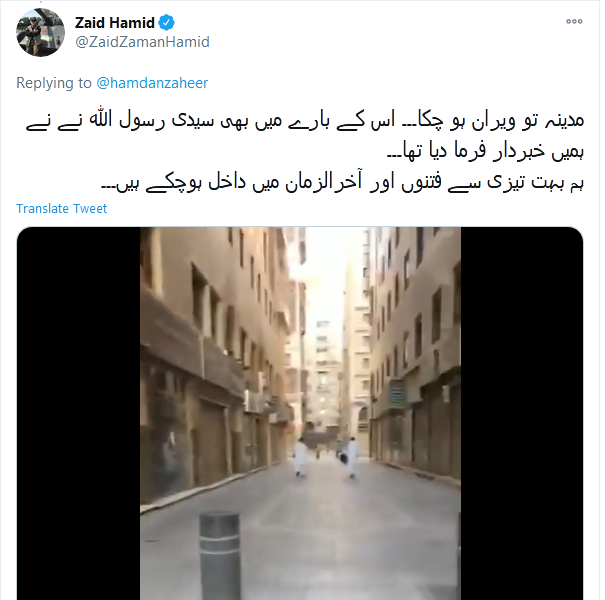Click the "Replying to" label text
Viewport: 605px width, 600px height.
tap(54, 83)
